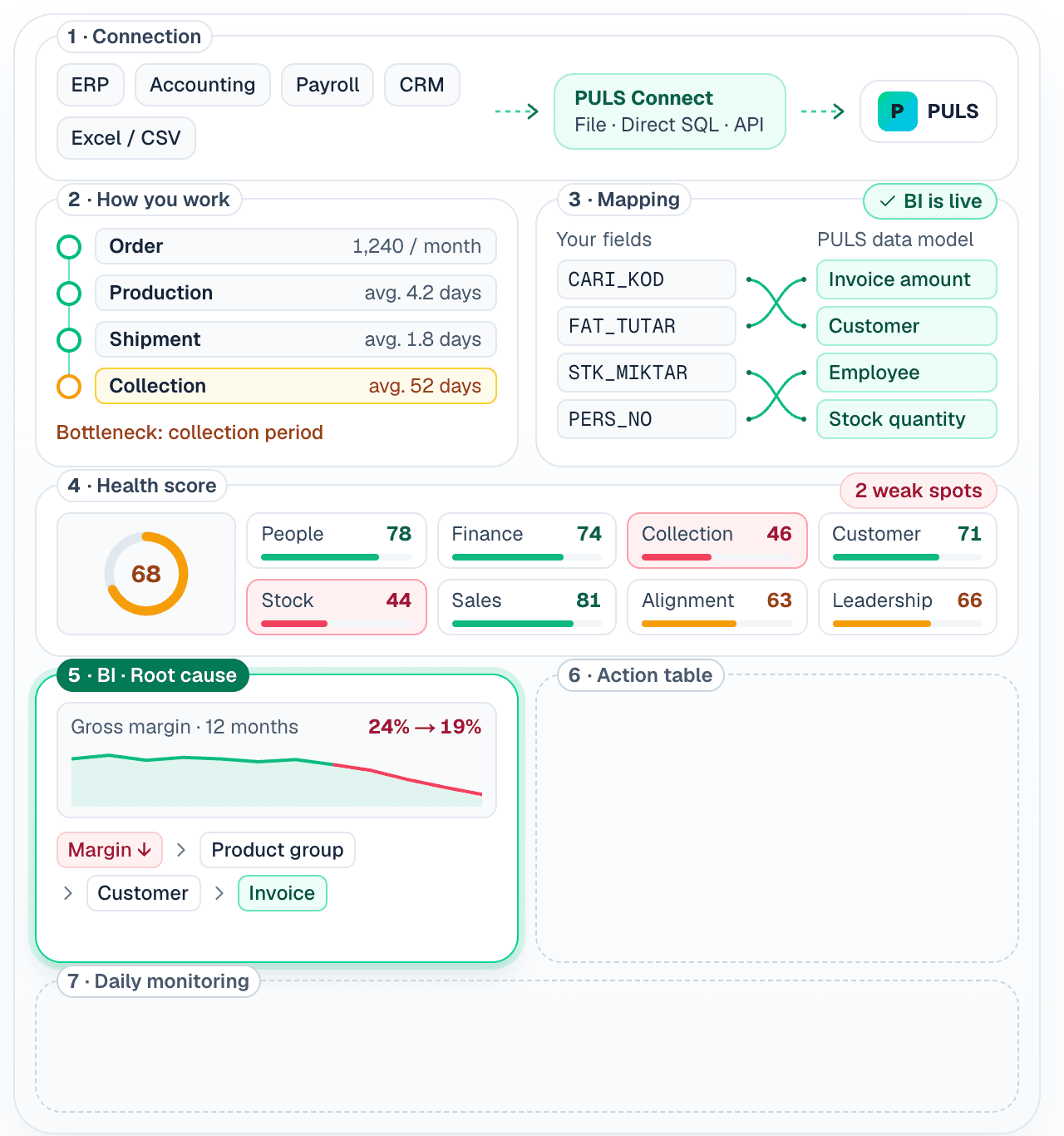This screenshot has width=1064, height=1136.
Task: Click the down arrow in Margin chip
Action: (144, 850)
